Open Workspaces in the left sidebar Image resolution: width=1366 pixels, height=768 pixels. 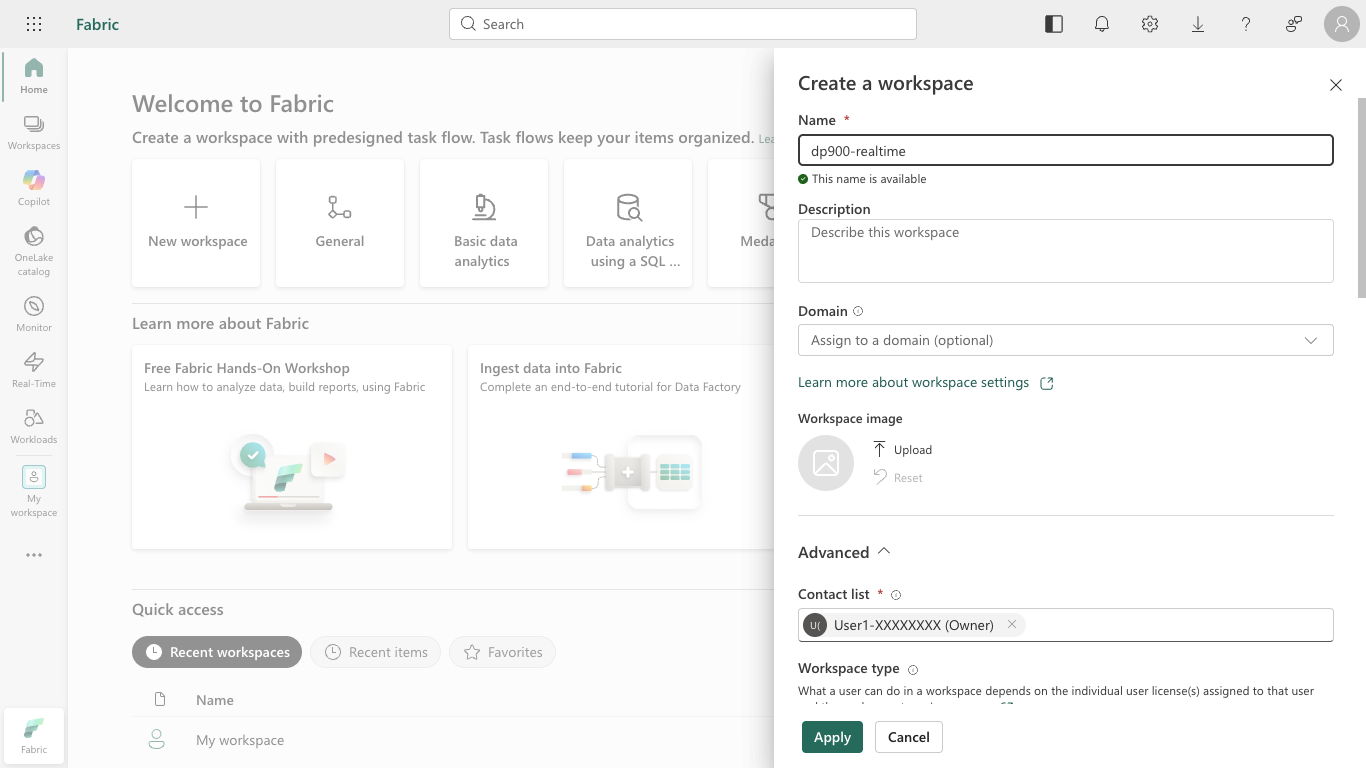[x=34, y=132]
